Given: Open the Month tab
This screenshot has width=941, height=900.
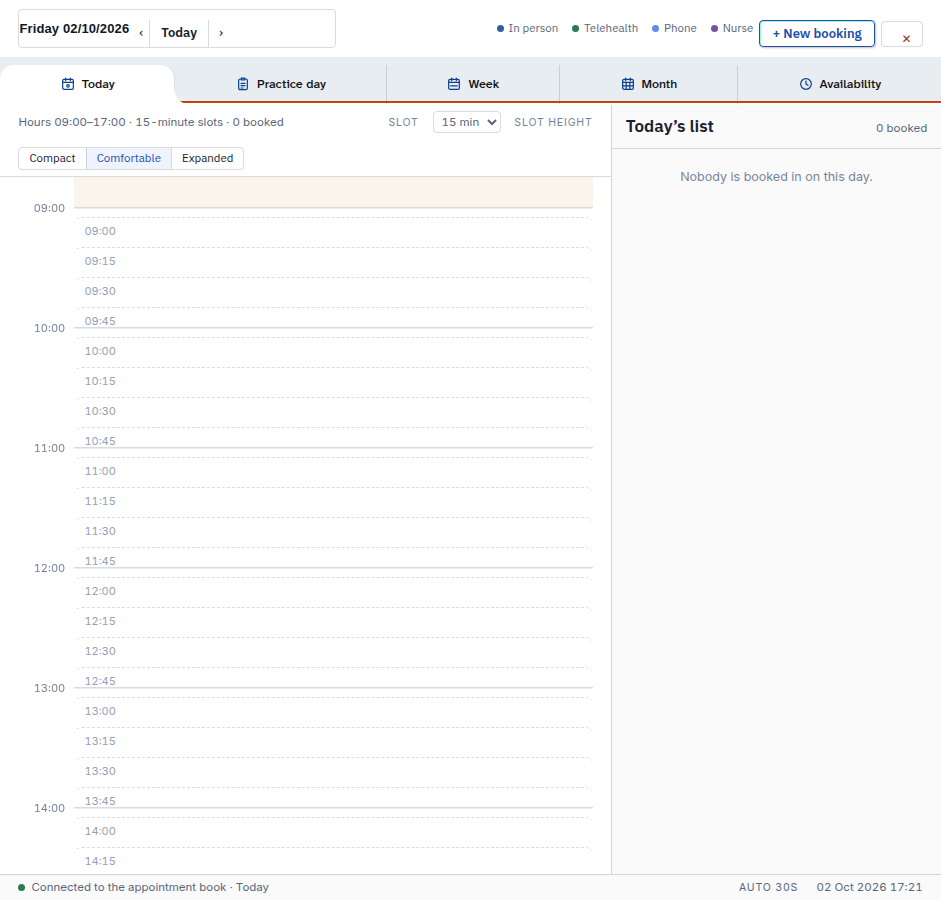Looking at the screenshot, I should coord(649,84).
